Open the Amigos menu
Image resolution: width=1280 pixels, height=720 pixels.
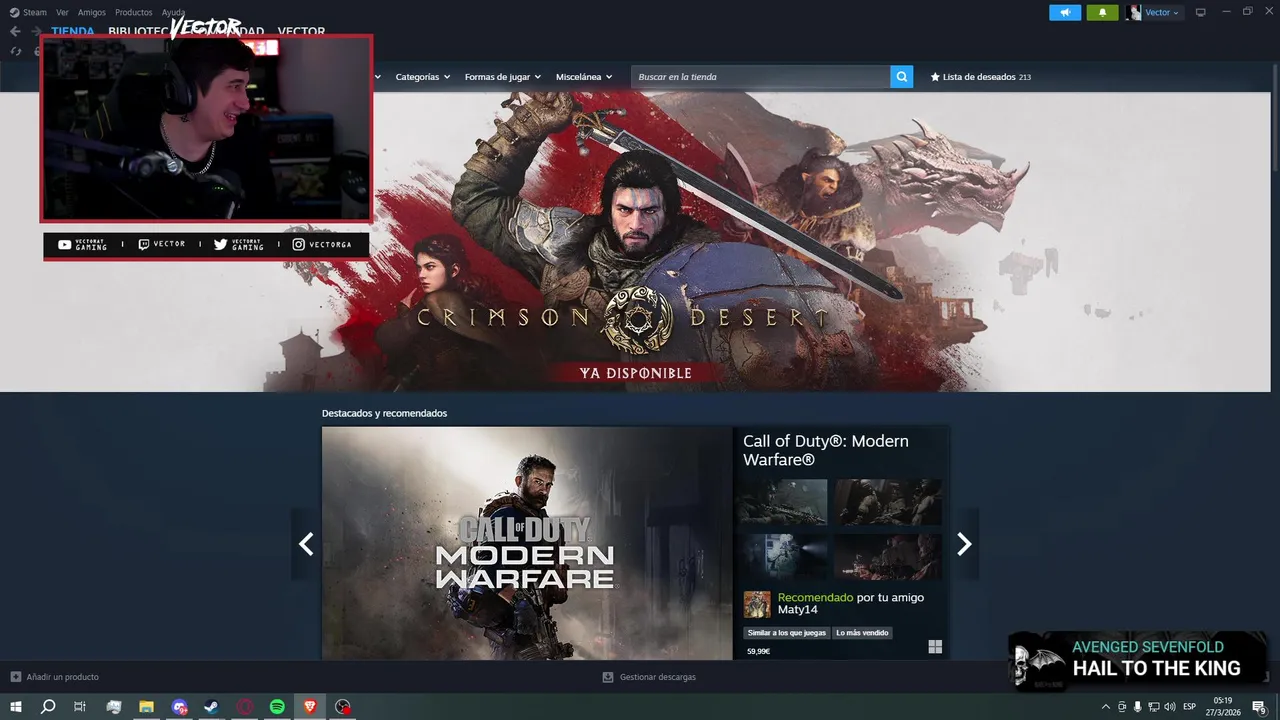pos(92,13)
